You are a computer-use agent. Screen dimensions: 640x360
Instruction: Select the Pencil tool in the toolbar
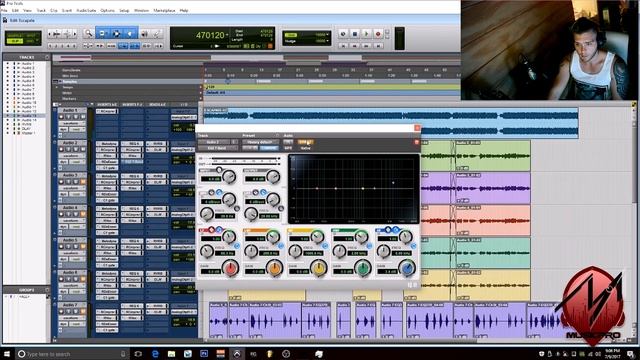(157, 33)
